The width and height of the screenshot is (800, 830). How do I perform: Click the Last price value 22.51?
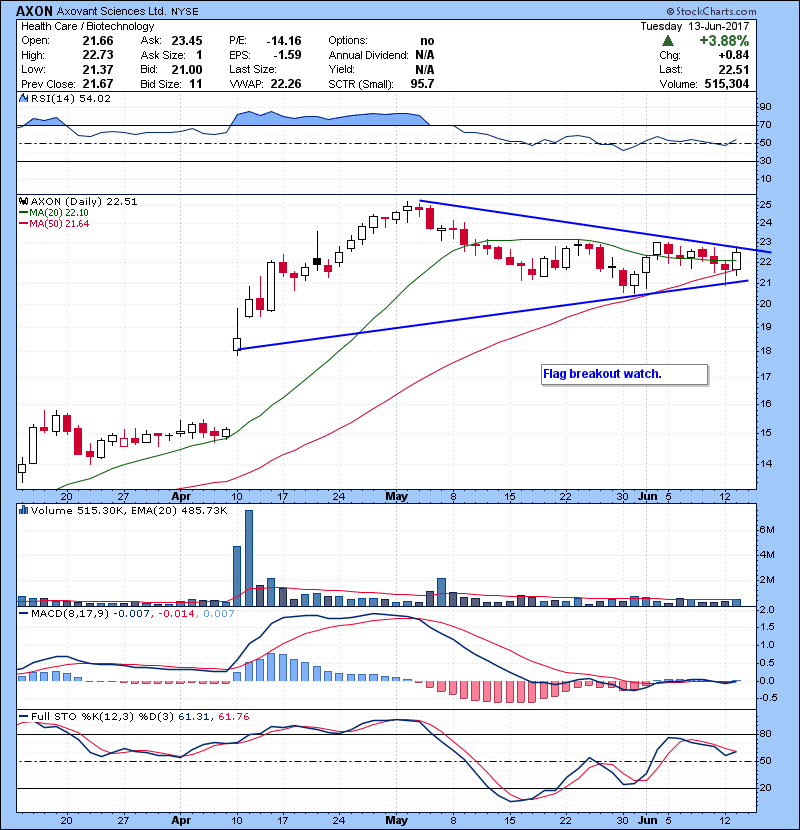734,69
